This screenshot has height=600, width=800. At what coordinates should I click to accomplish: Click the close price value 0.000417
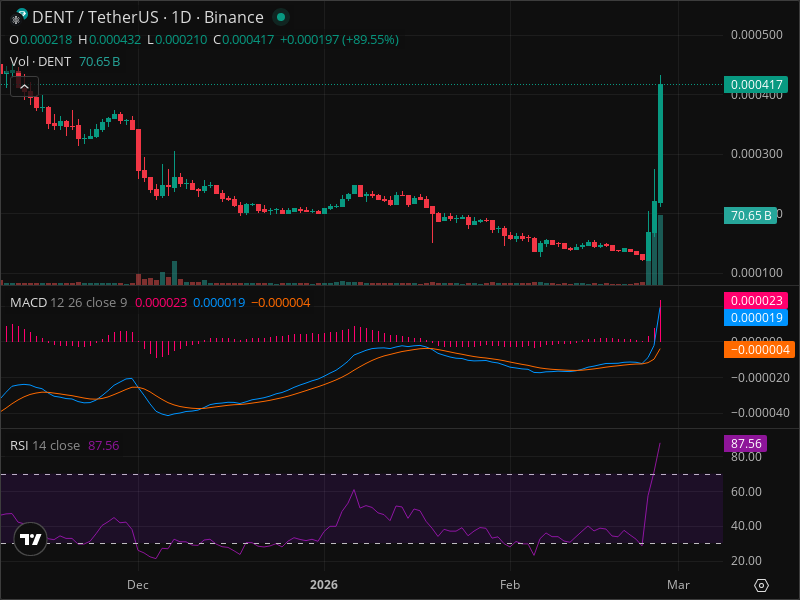[x=248, y=40]
